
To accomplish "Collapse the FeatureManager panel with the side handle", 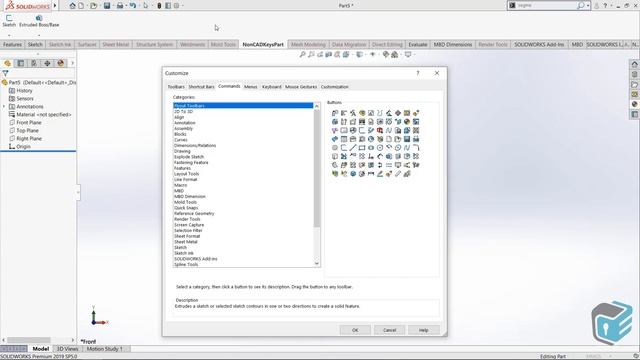I will [x=78, y=192].
